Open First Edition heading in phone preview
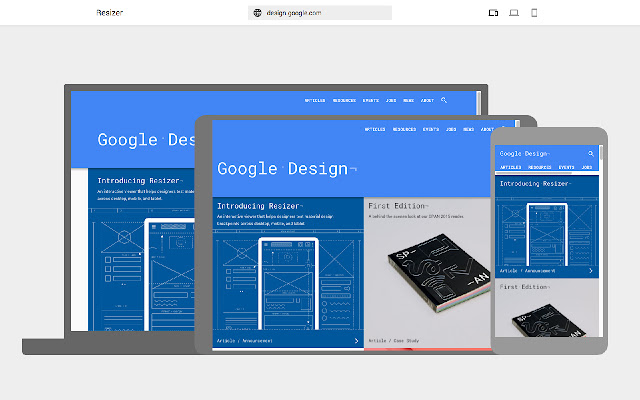The width and height of the screenshot is (640, 400). point(524,287)
